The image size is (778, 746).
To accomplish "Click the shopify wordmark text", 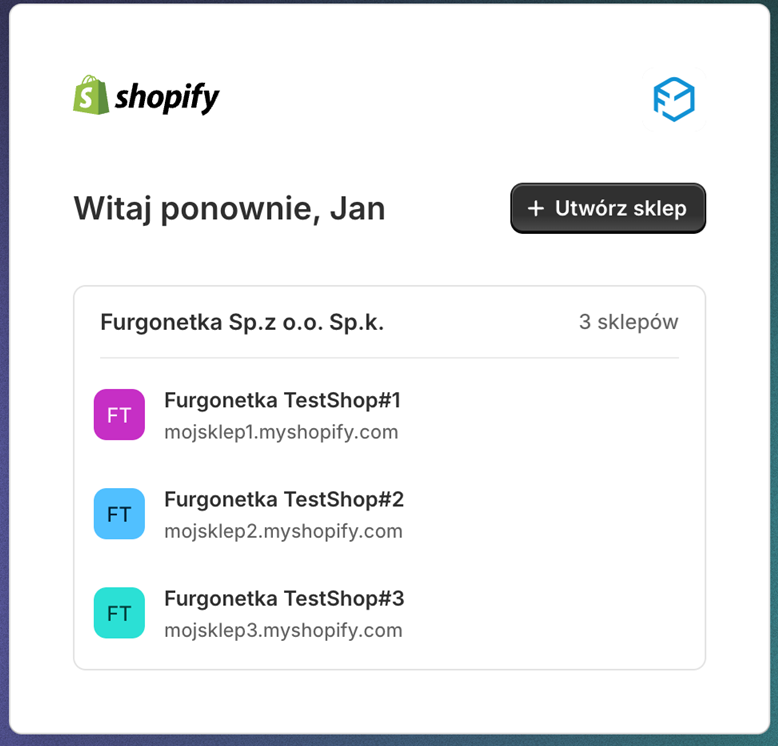I will (167, 97).
